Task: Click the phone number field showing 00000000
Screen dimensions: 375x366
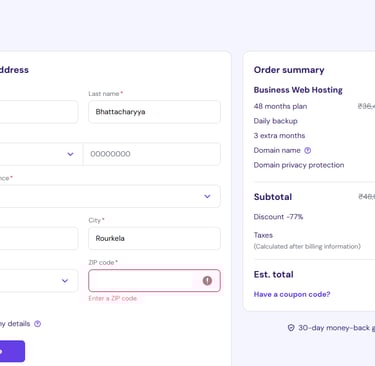Action: (x=152, y=154)
